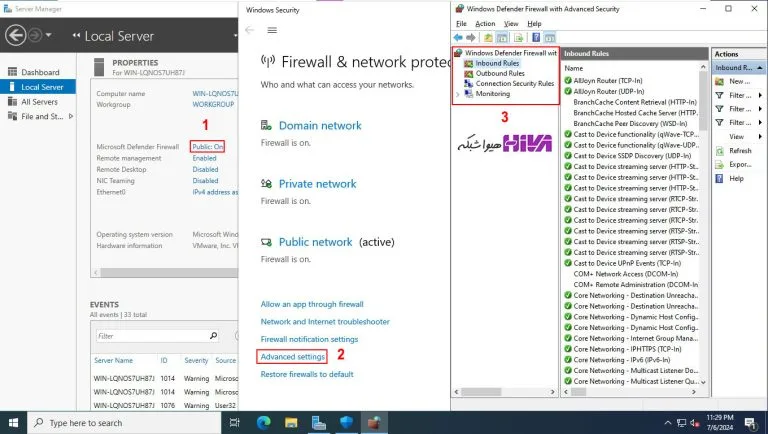Click the magnifier icon in Events filter
768x434 pixels.
[213, 336]
